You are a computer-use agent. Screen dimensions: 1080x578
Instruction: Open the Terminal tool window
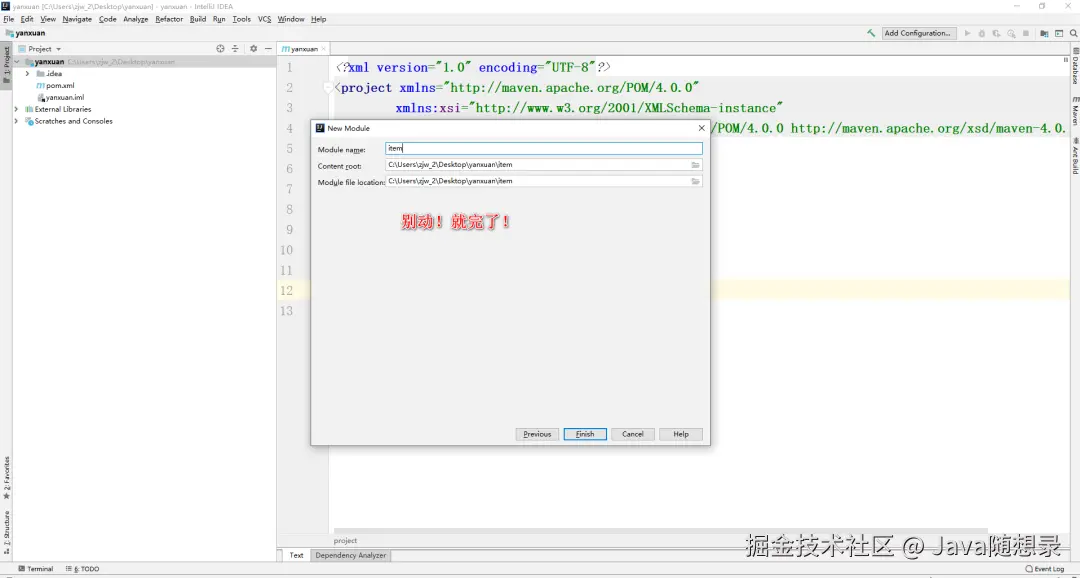[36, 569]
